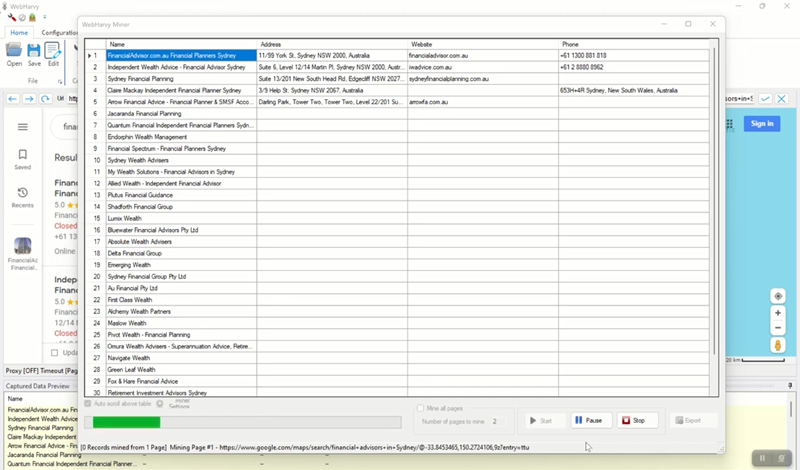Screen dimensions: 800x470
Task: Click the Edit configuration icon
Action: coord(53,53)
